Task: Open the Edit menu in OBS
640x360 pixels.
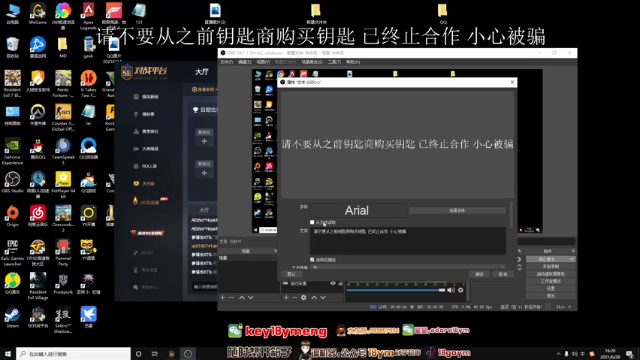Action: click(x=245, y=62)
